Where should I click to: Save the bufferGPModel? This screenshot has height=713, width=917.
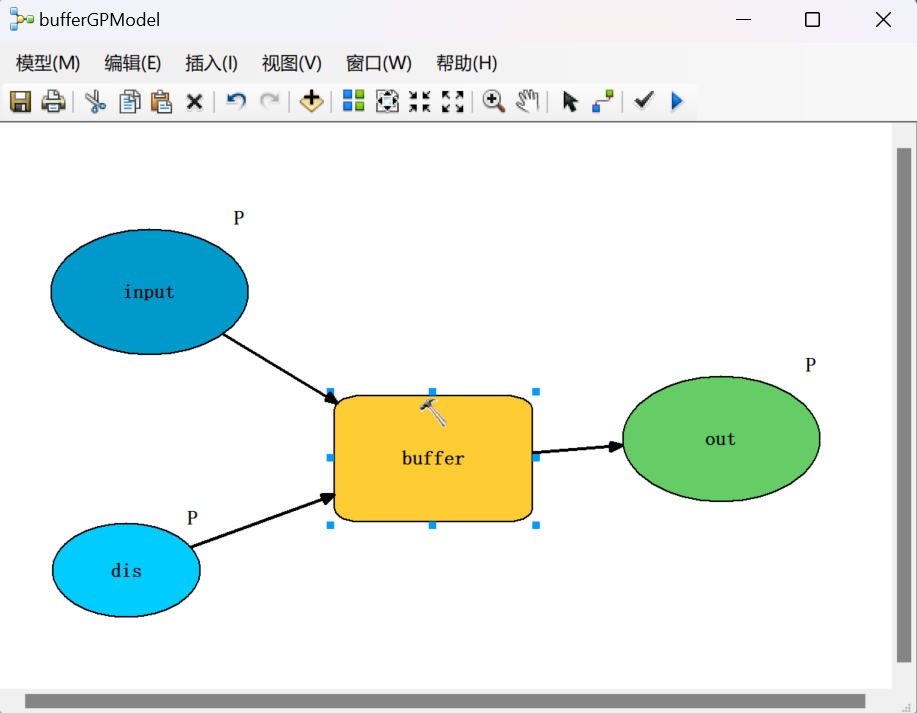pos(20,101)
